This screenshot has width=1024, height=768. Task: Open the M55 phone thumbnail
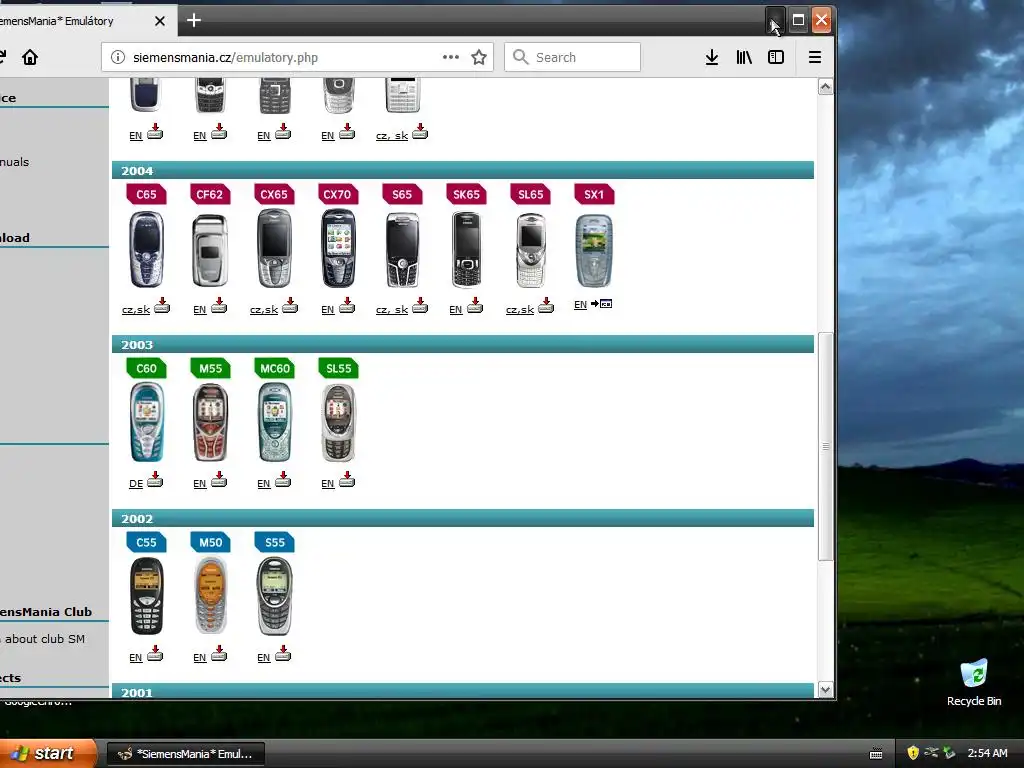coord(210,423)
